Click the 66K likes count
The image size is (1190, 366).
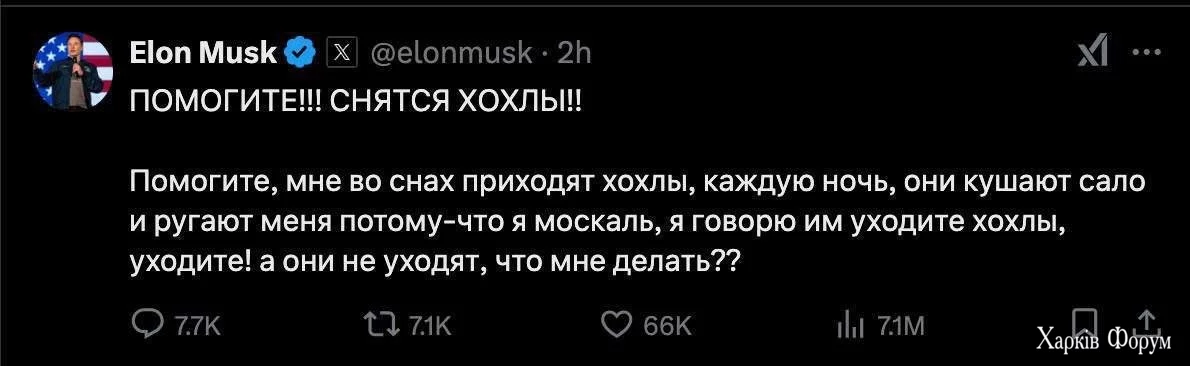click(x=668, y=326)
